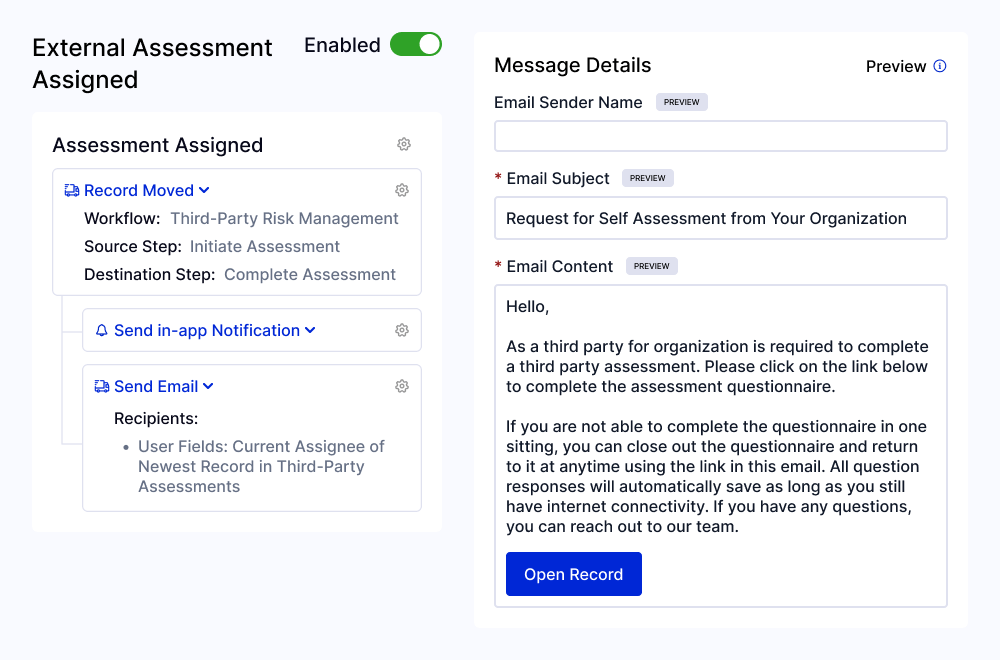This screenshot has width=1000, height=660.
Task: Open the in-app Notification settings gear
Action: (x=402, y=330)
